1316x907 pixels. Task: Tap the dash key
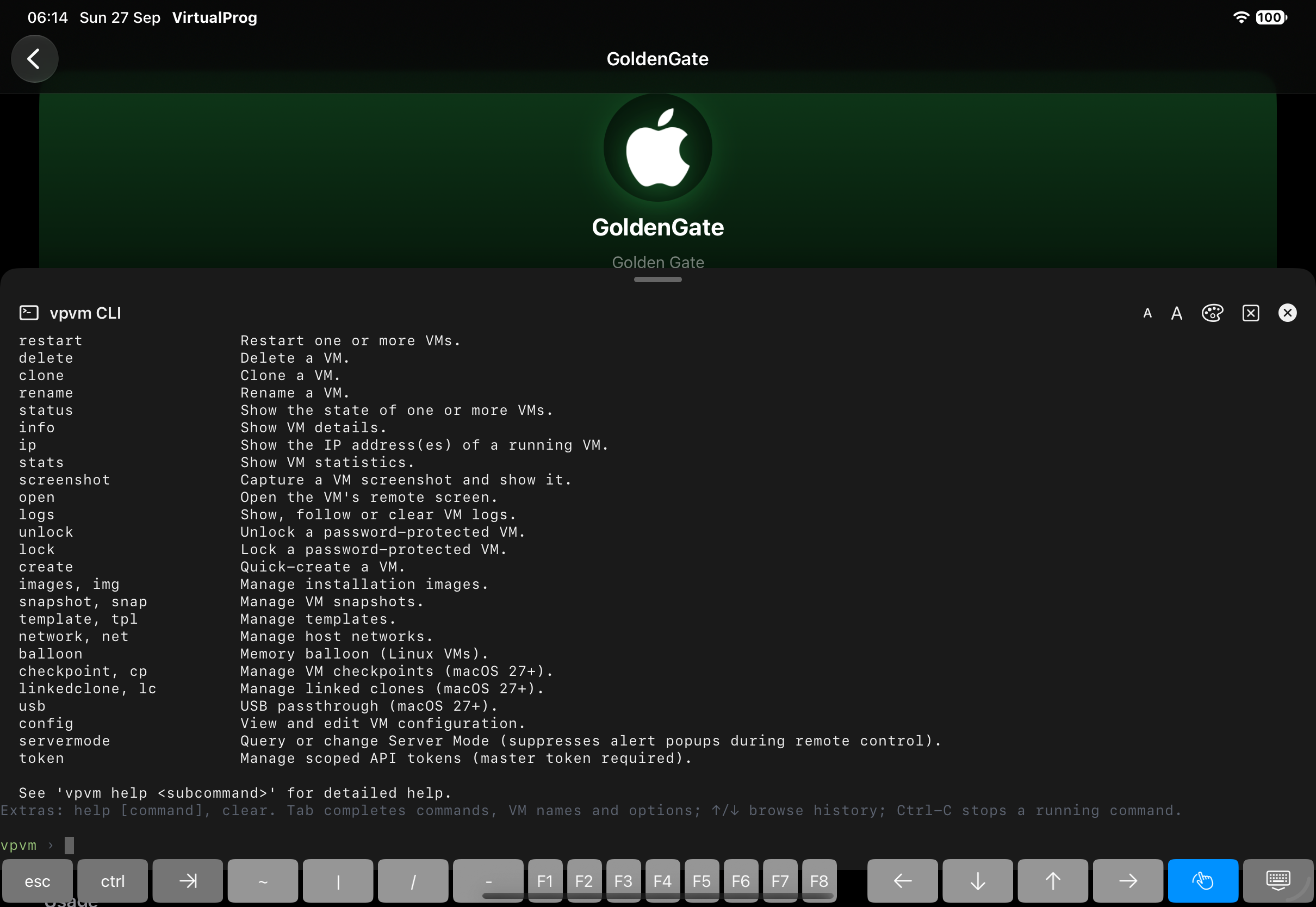pyautogui.click(x=488, y=881)
